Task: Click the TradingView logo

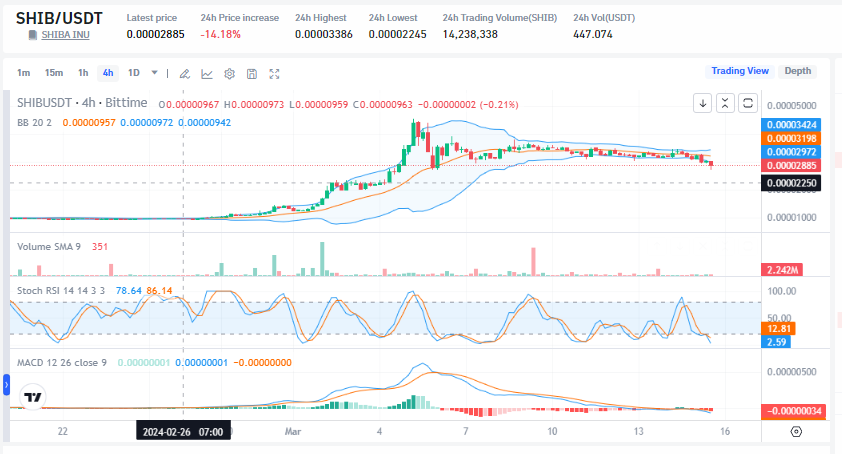Action: coord(33,397)
